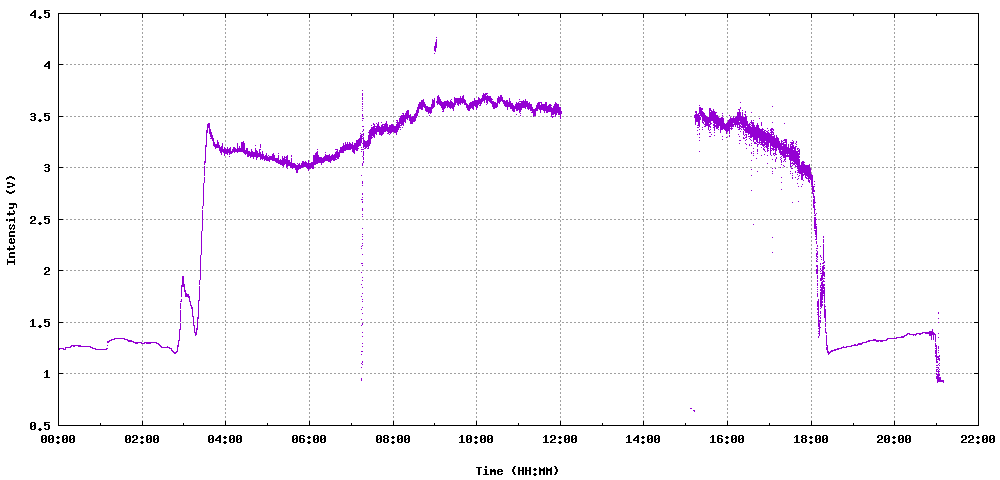
Task: Click the 06:00 x-axis tick label
Action: (309, 439)
